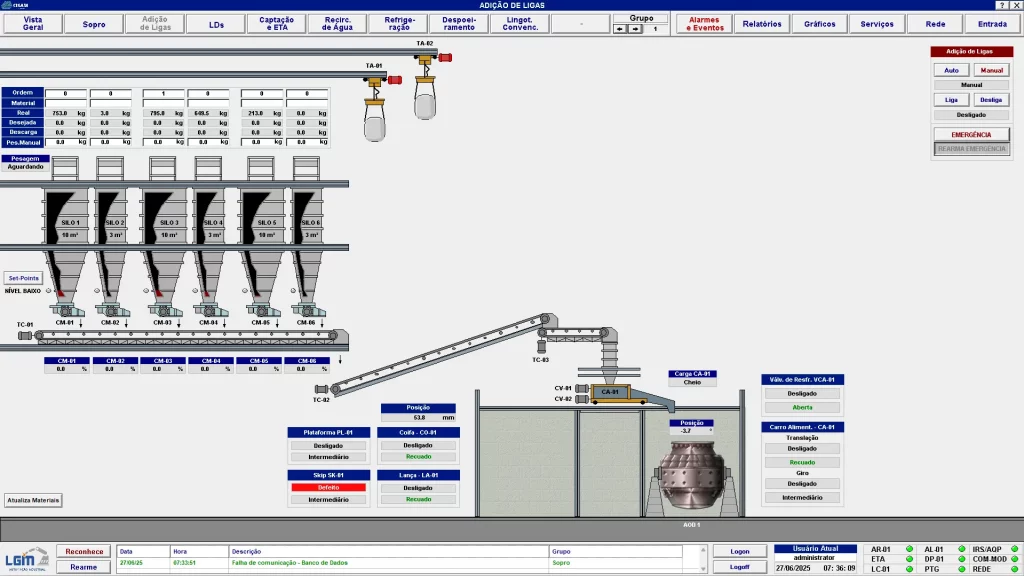Turn on system with Liga button
The height and width of the screenshot is (576, 1024).
[951, 100]
